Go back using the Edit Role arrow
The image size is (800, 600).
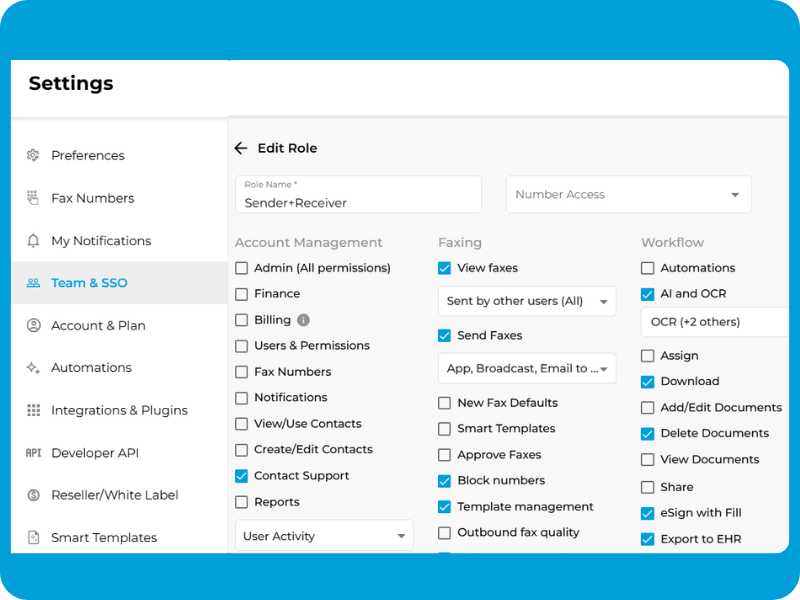241,147
